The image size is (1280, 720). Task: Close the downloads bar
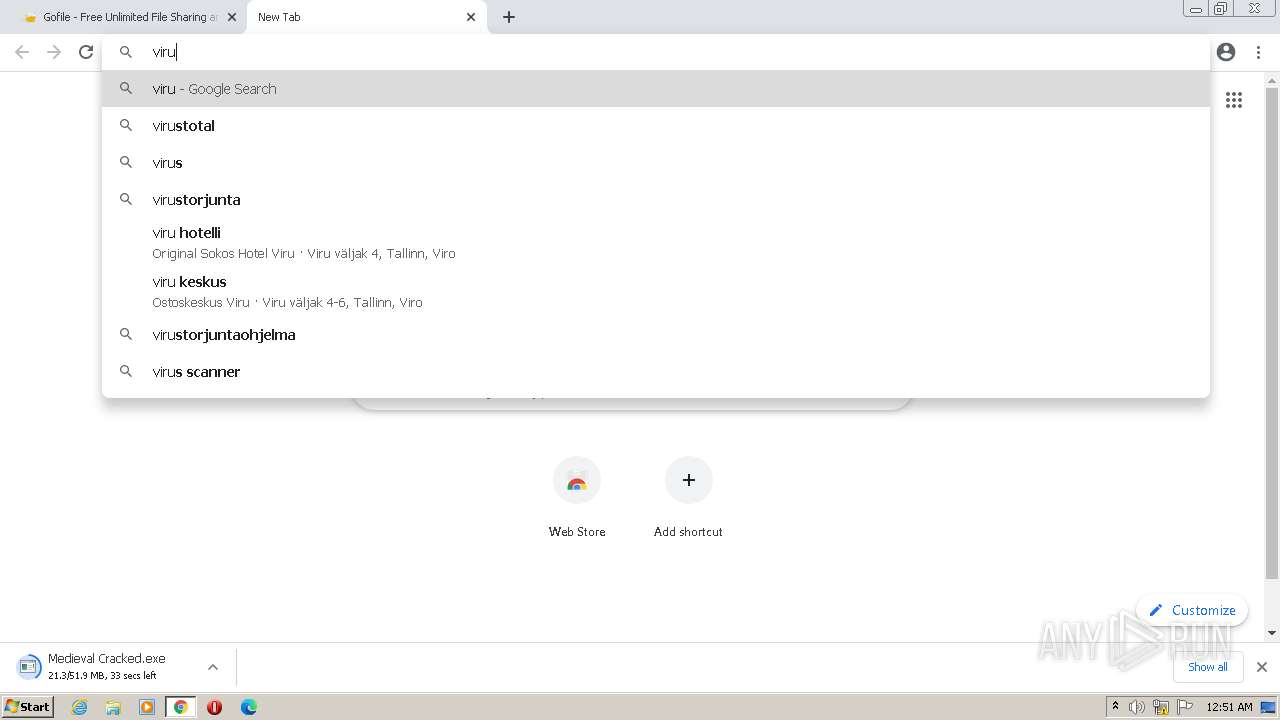click(1262, 667)
